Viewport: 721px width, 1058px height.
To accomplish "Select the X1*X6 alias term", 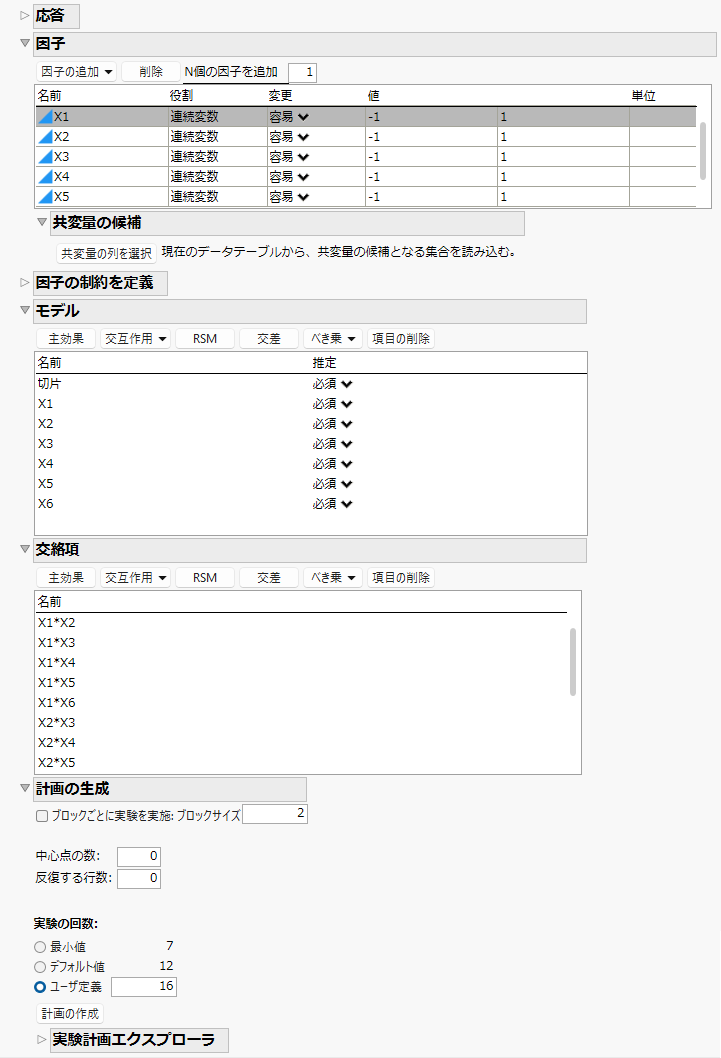I will pos(57,702).
